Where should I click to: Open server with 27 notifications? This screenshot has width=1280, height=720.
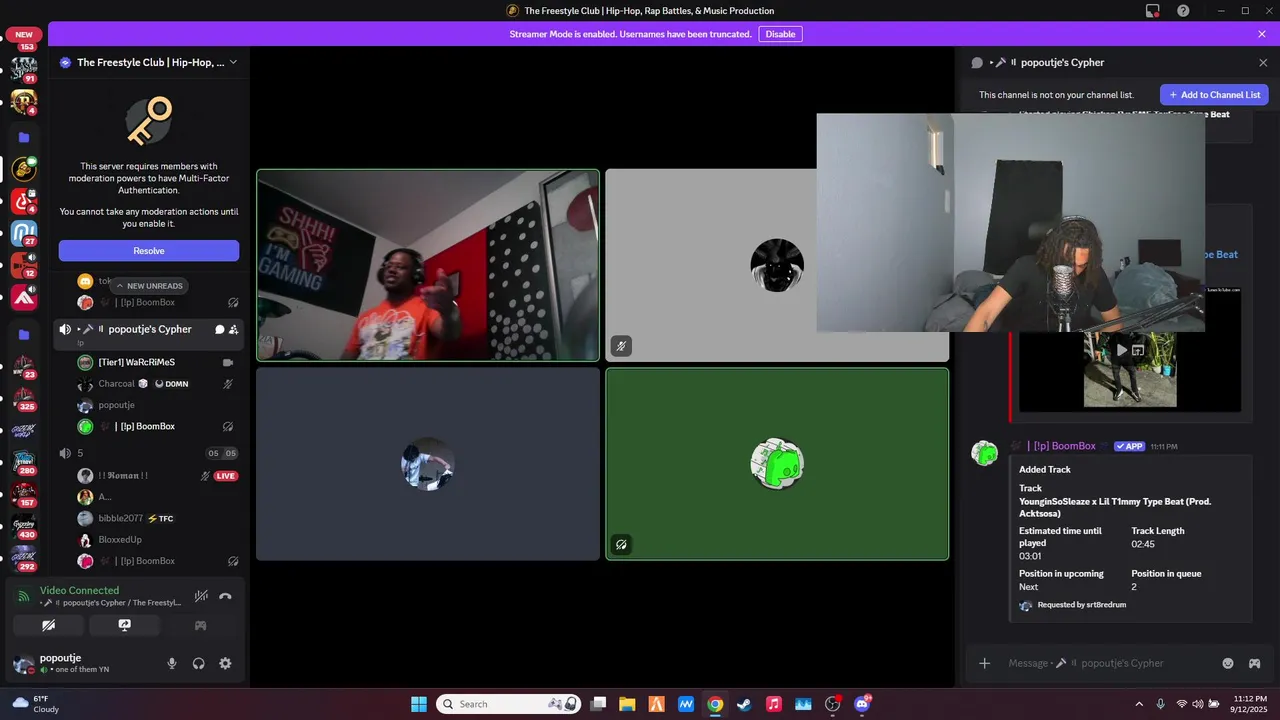pos(24,233)
